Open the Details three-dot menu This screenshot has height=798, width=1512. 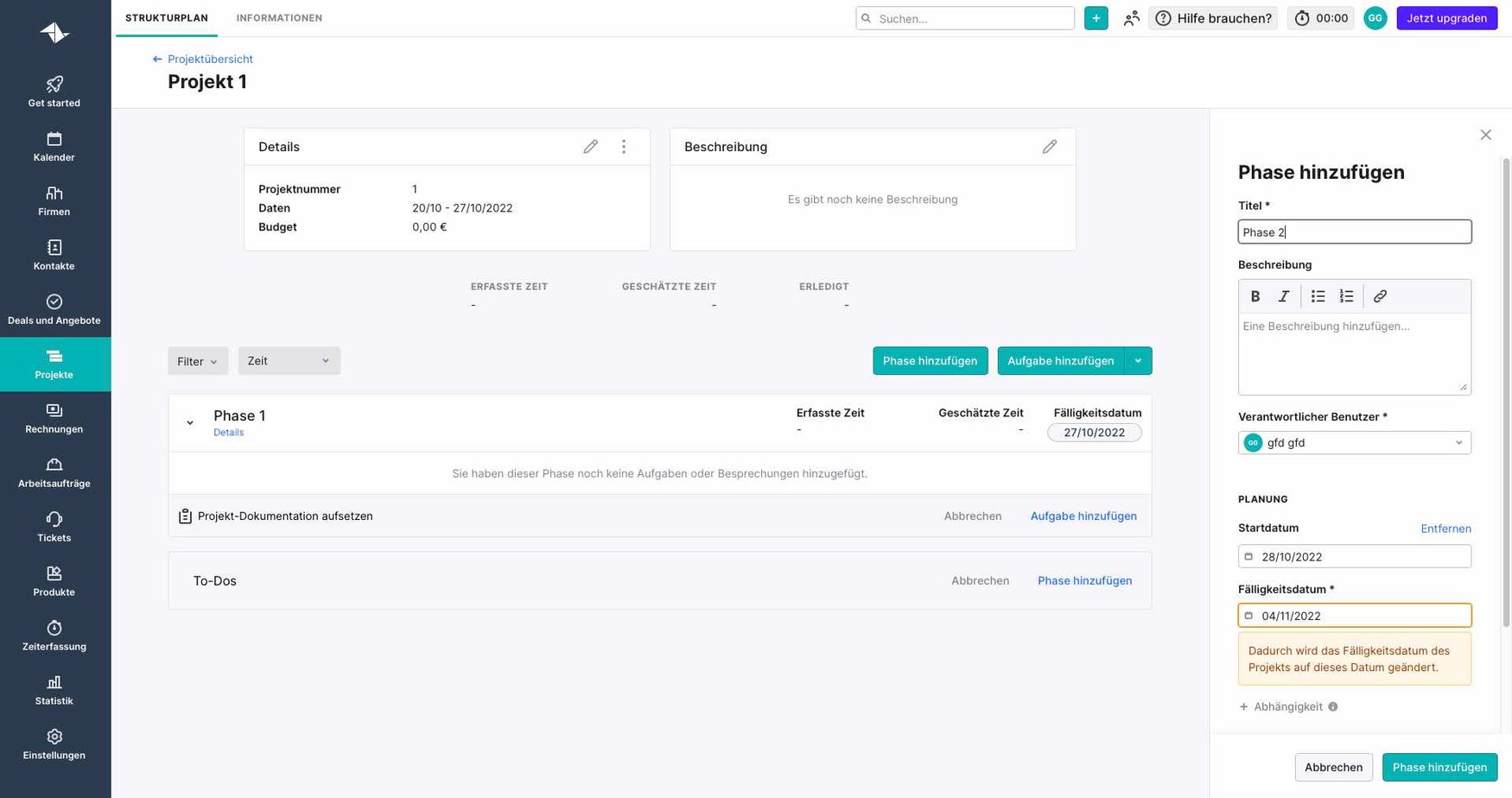[x=624, y=147]
